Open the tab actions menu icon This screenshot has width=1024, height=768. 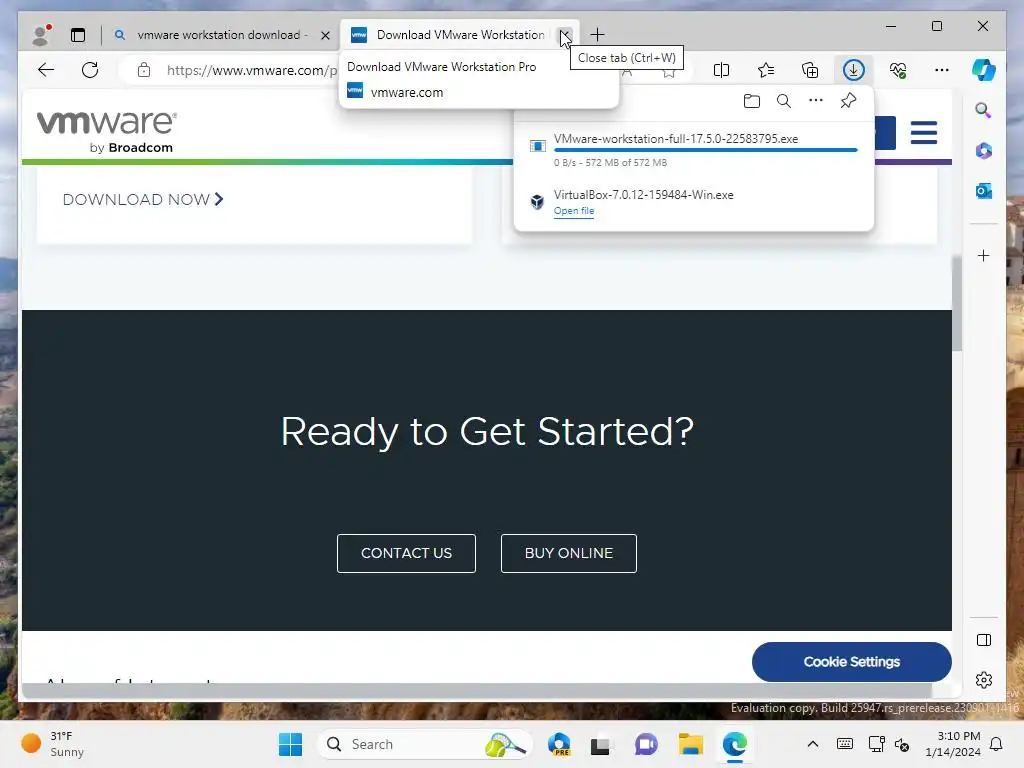click(78, 35)
